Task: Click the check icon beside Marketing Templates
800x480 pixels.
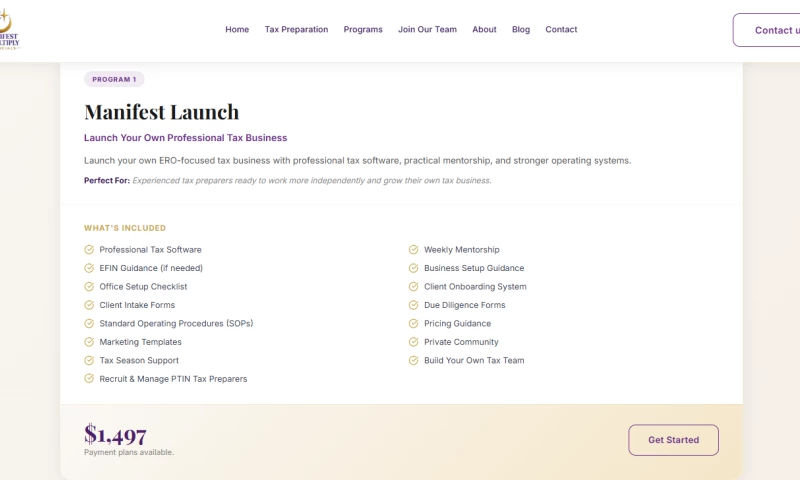Action: [89, 342]
